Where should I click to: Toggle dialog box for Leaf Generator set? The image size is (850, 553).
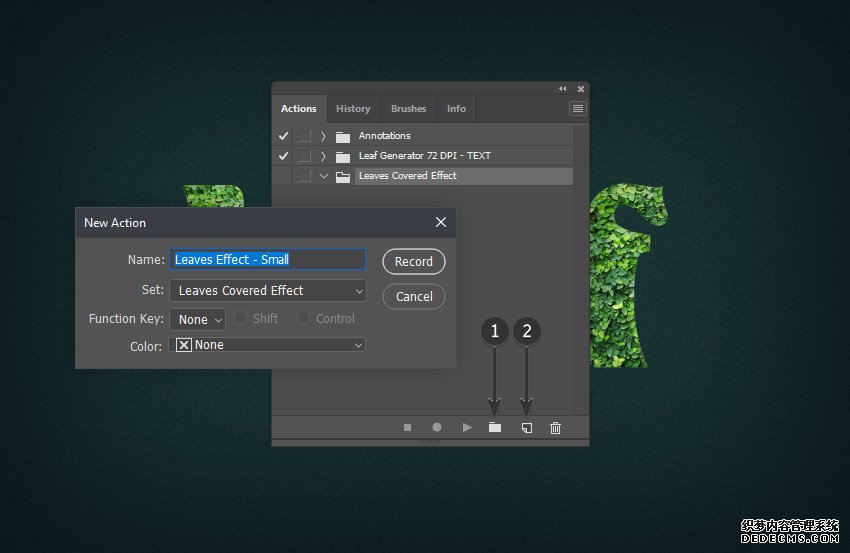(x=304, y=156)
